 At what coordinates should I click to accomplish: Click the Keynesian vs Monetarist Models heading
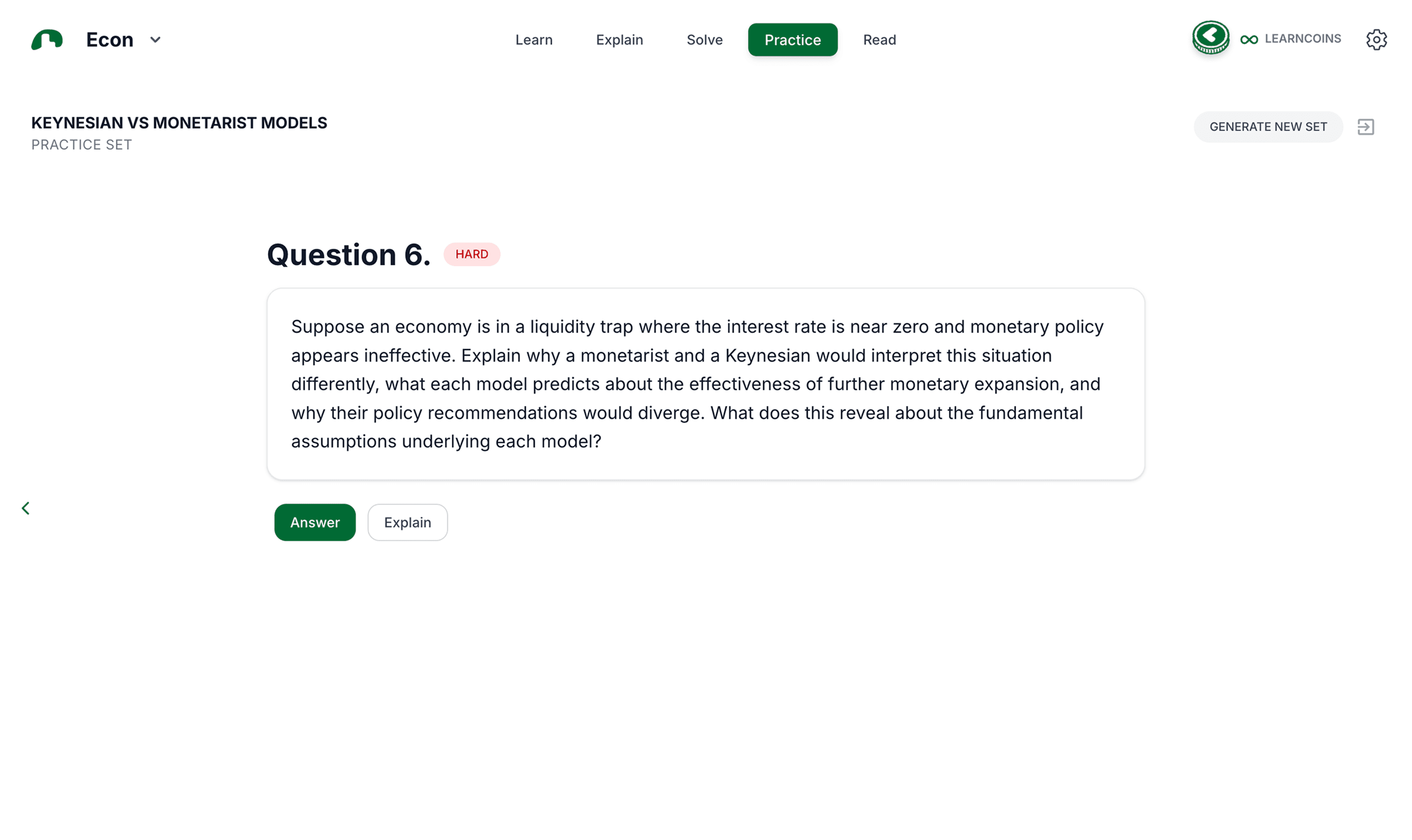[x=179, y=123]
